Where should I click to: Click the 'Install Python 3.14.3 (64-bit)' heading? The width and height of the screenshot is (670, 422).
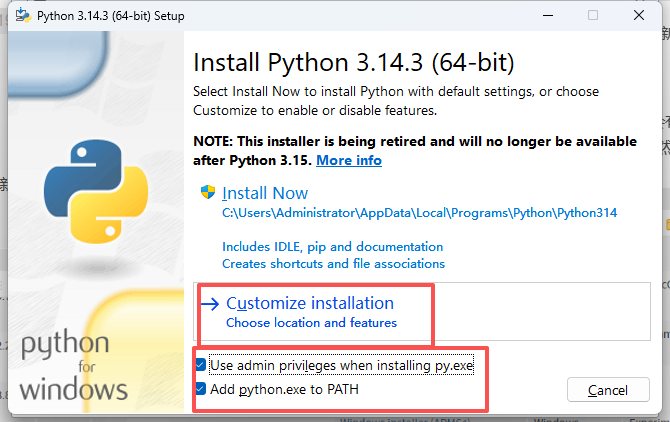tap(354, 62)
